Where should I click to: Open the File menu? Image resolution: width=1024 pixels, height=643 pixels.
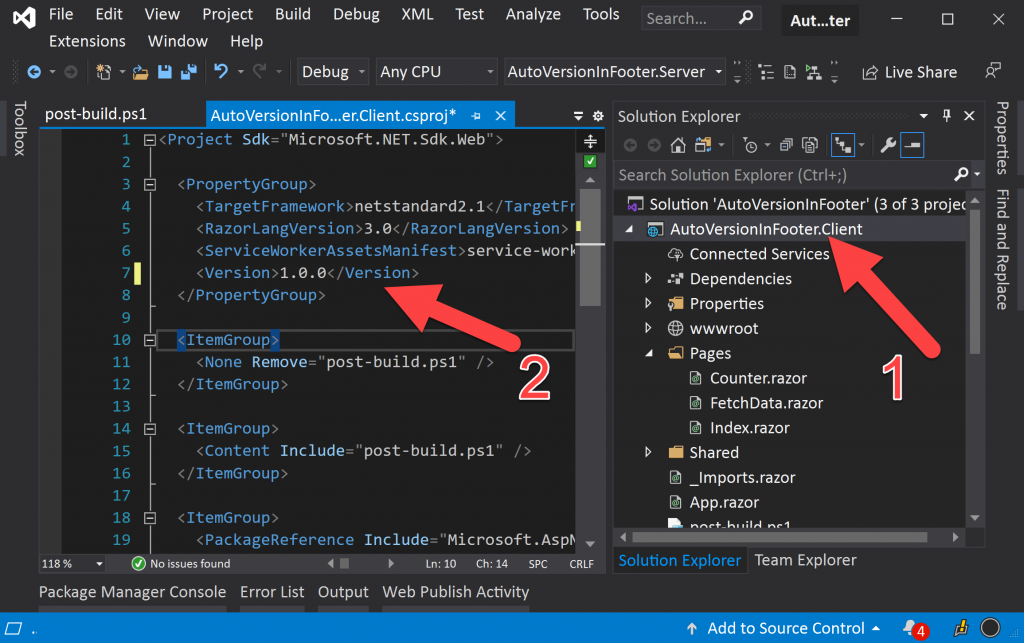coord(61,14)
